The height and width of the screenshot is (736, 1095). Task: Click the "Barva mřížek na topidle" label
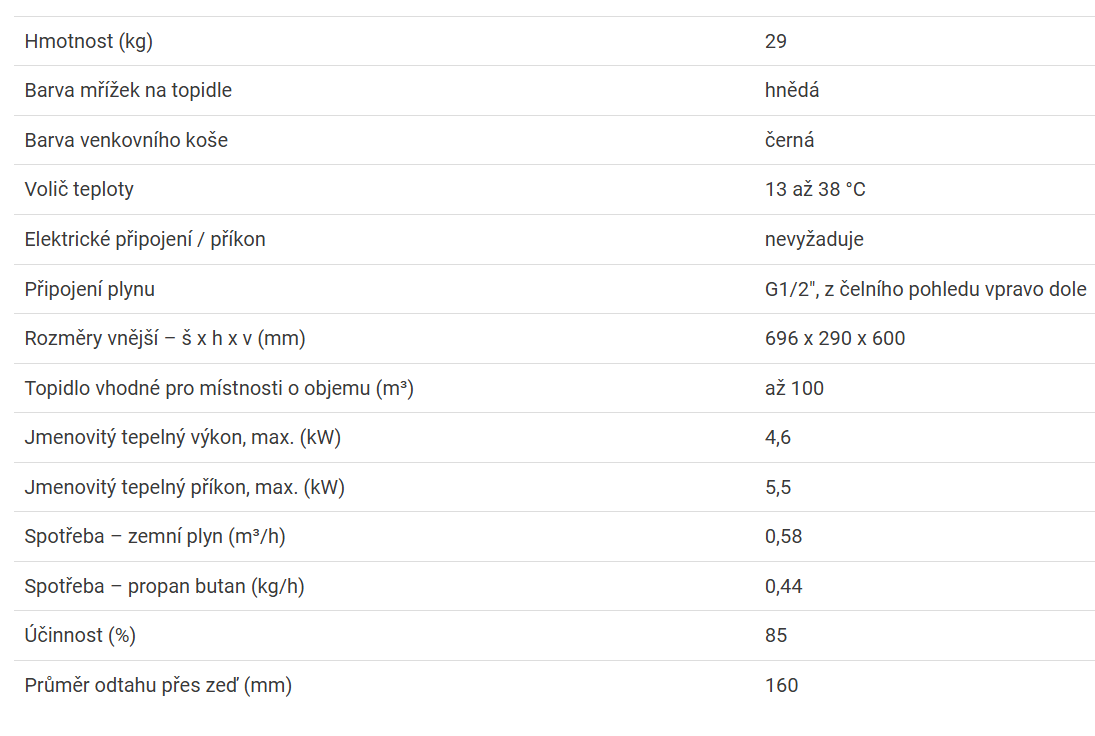(x=128, y=90)
